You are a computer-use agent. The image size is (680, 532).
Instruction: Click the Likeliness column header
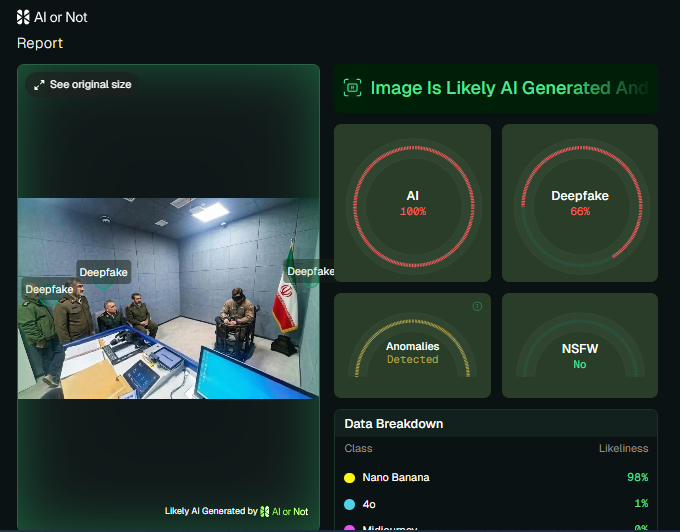click(622, 449)
